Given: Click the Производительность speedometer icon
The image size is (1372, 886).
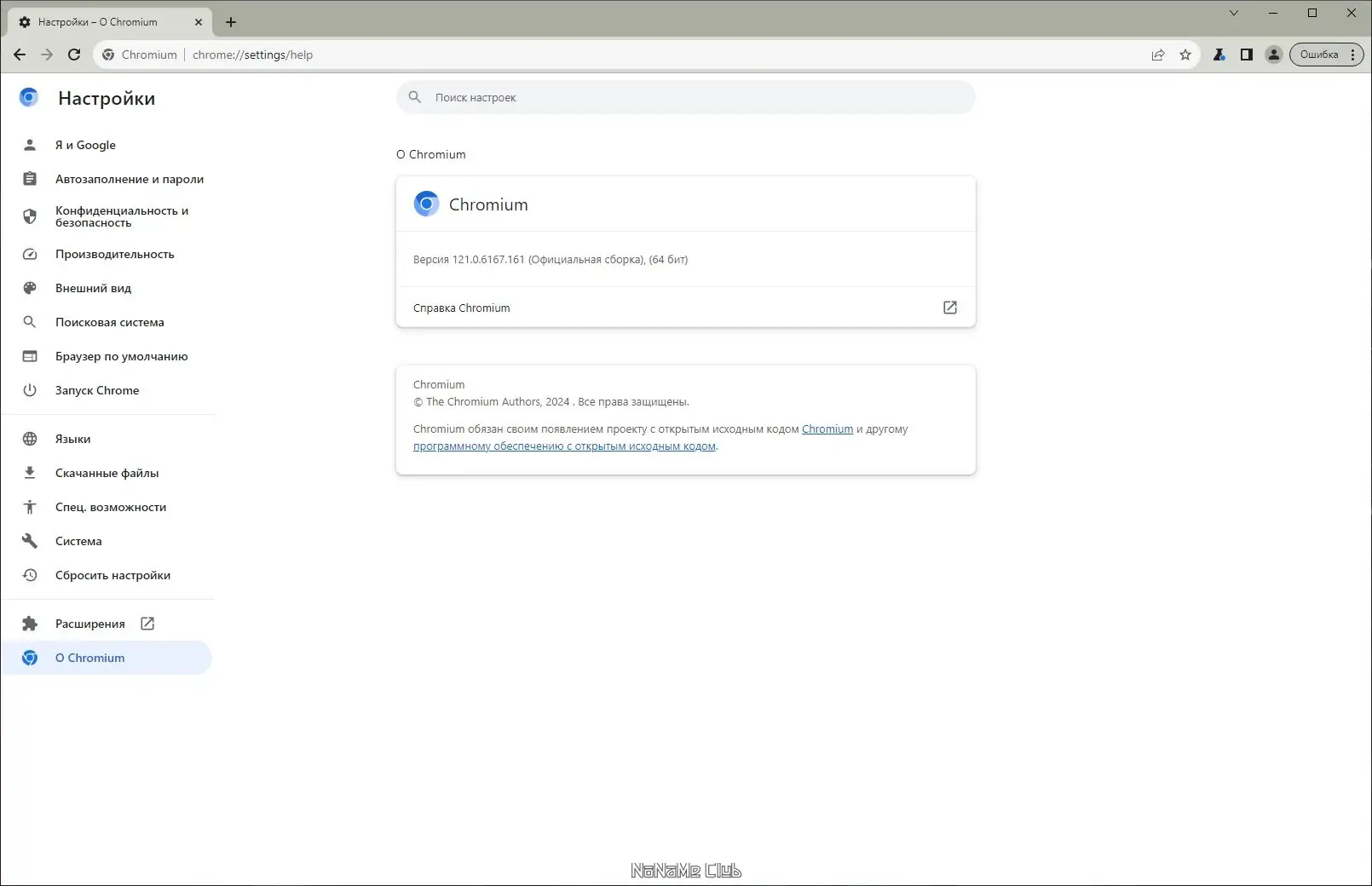Looking at the screenshot, I should pos(30,254).
